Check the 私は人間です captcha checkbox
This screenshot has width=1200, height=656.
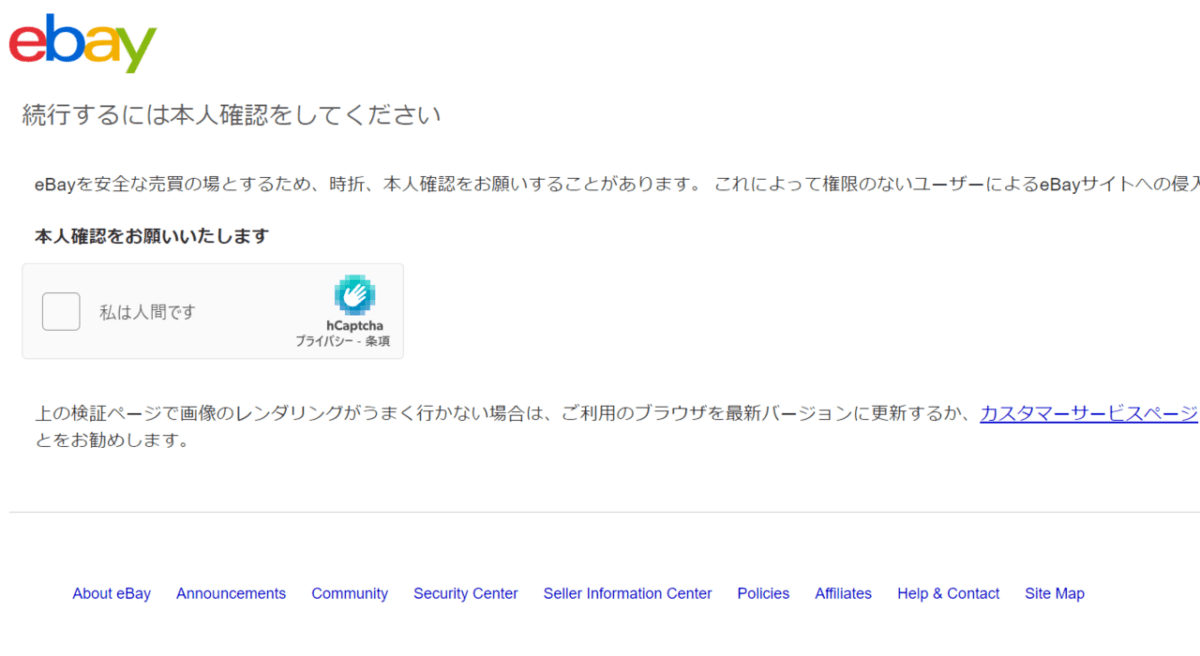click(61, 312)
